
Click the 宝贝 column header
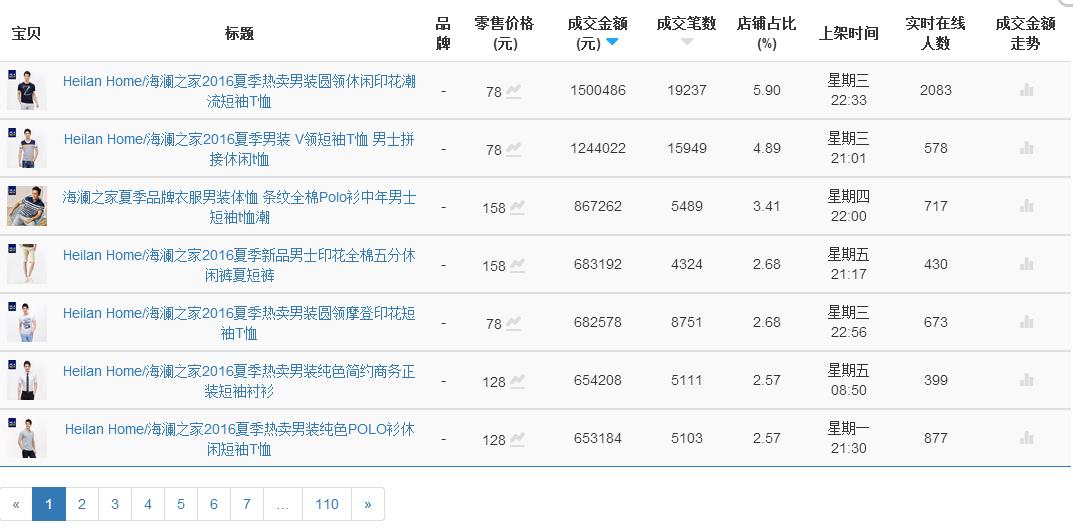click(26, 34)
